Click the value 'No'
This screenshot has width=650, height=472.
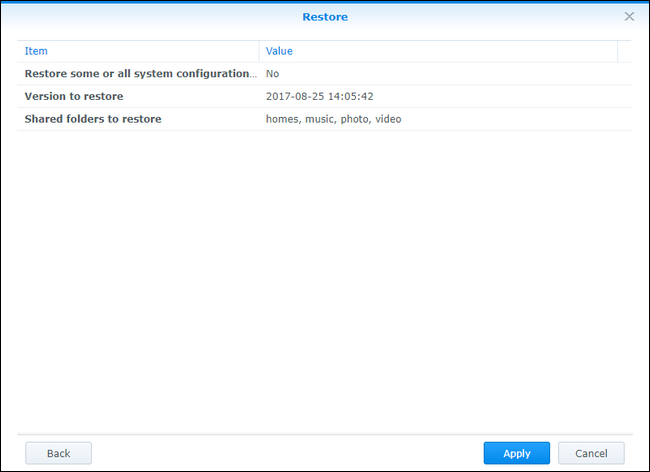[x=272, y=74]
